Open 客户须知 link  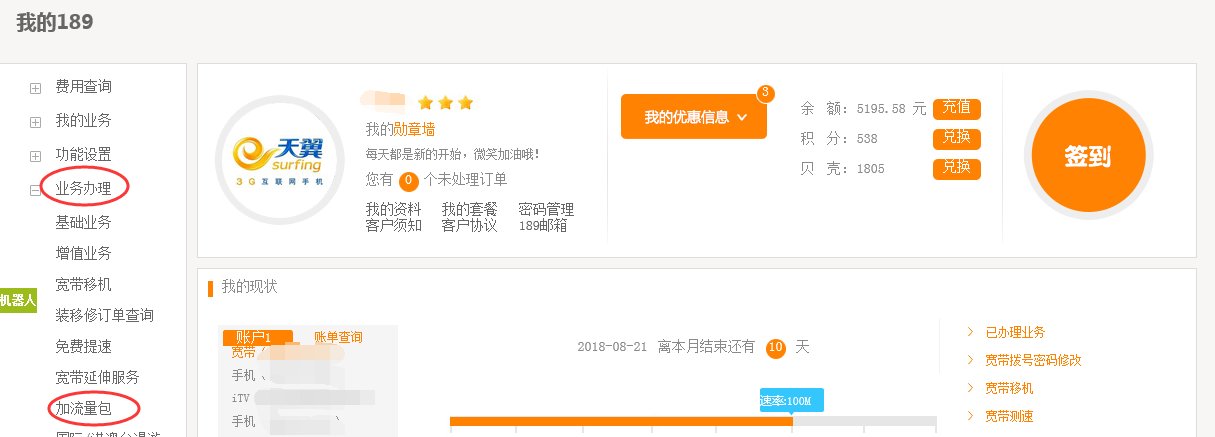393,226
